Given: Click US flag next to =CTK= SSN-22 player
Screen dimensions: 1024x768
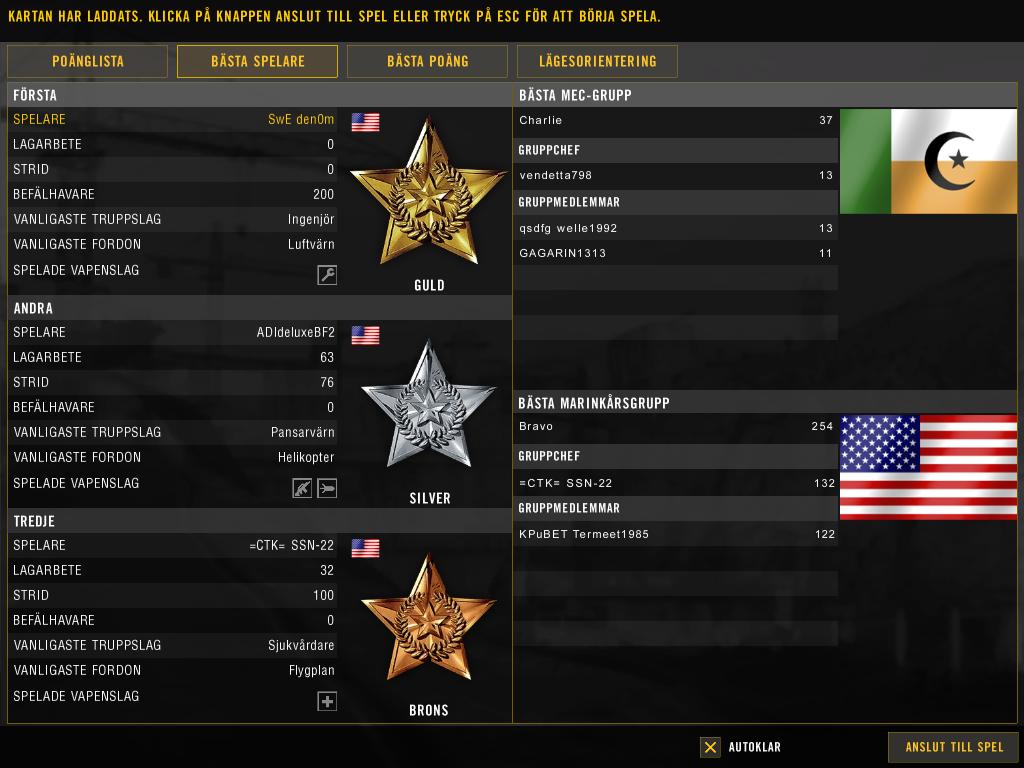Looking at the screenshot, I should click(x=366, y=548).
